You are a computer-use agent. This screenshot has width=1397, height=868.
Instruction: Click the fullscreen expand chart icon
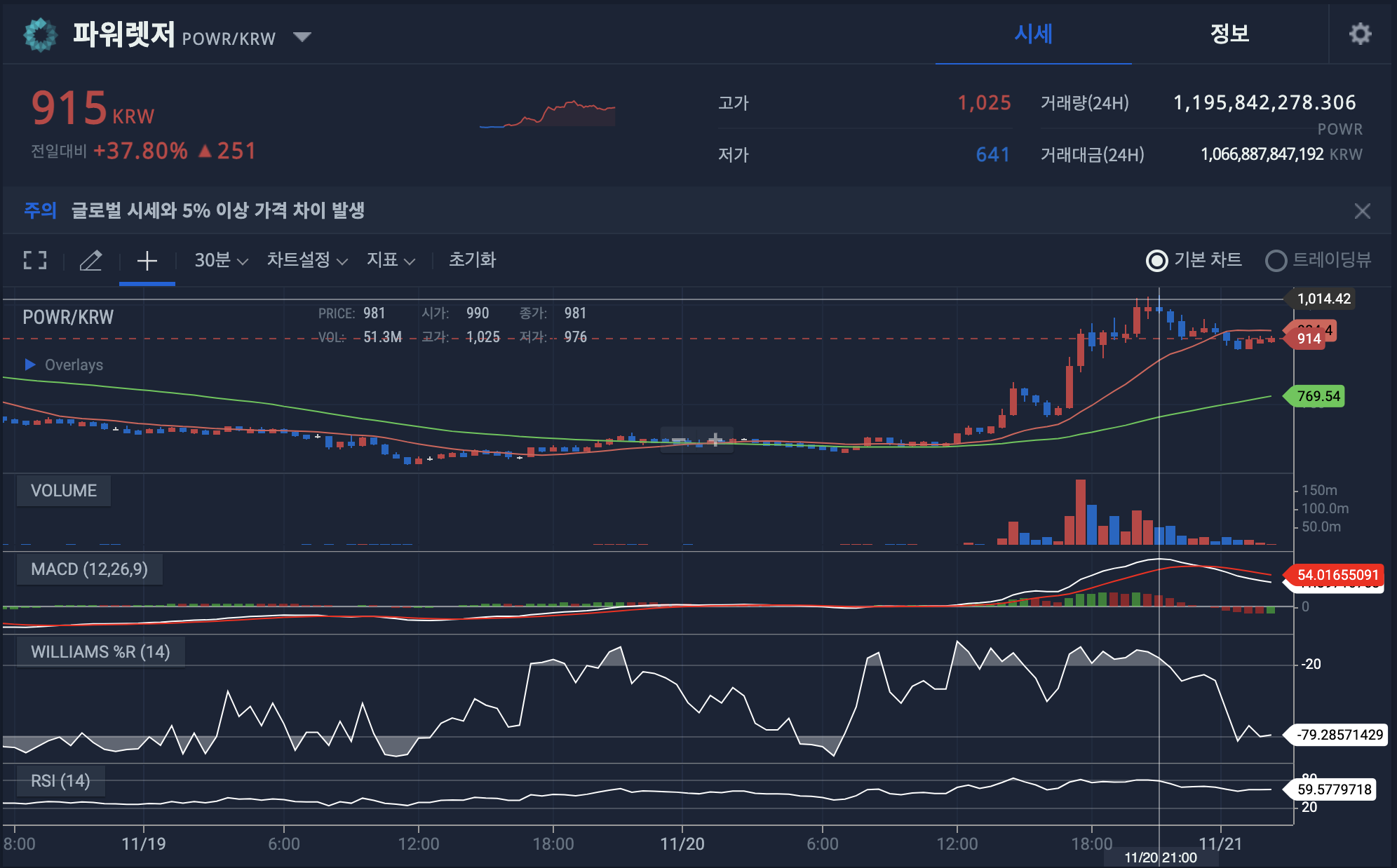click(35, 260)
